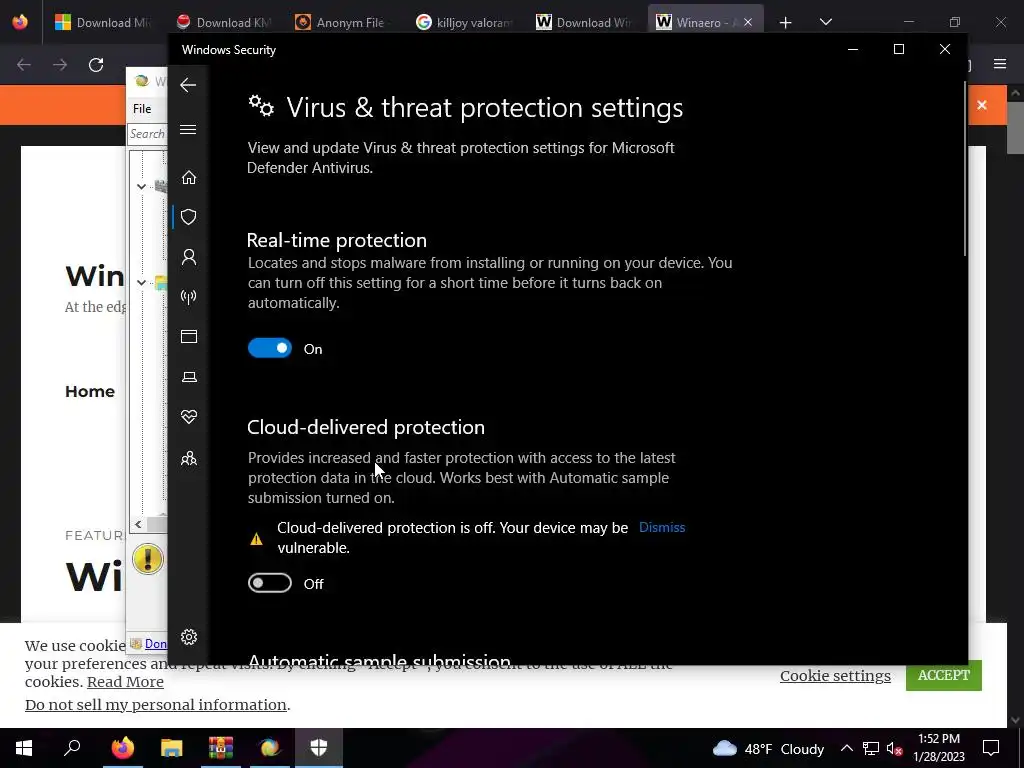Click the Firefox forward navigation arrow
The image size is (1024, 768).
point(60,65)
